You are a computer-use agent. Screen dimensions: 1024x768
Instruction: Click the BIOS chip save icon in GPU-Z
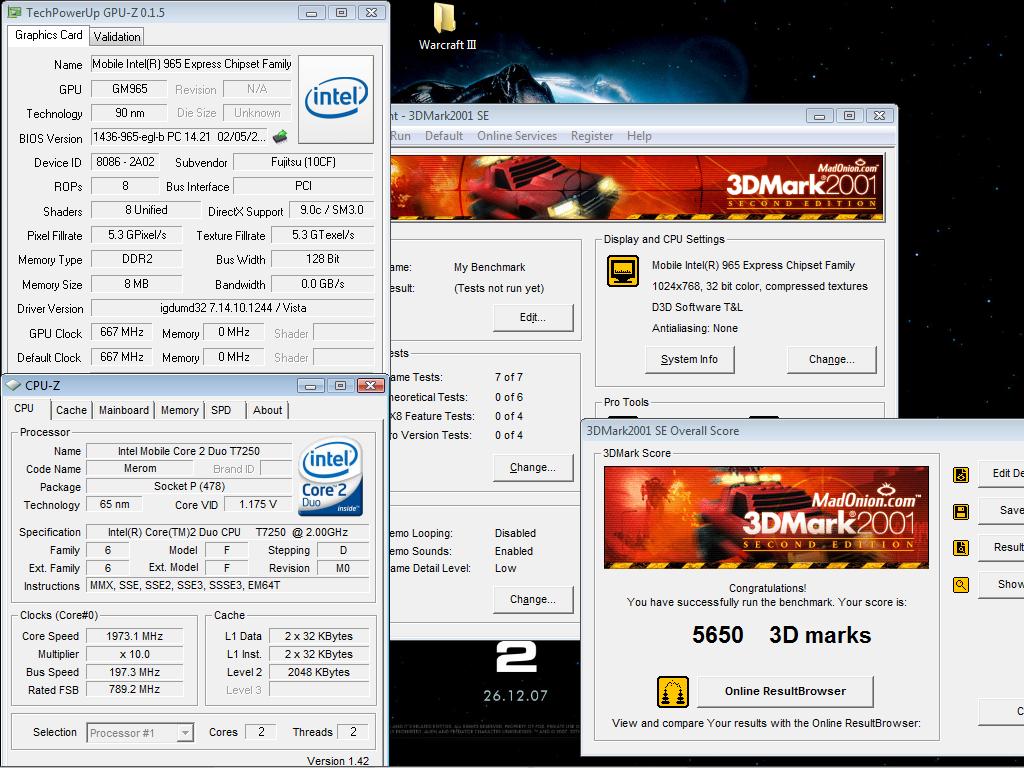pyautogui.click(x=280, y=136)
